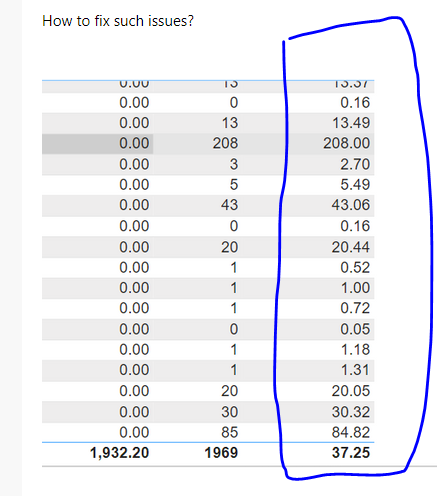Select the 208.00 value cell

click(x=346, y=144)
